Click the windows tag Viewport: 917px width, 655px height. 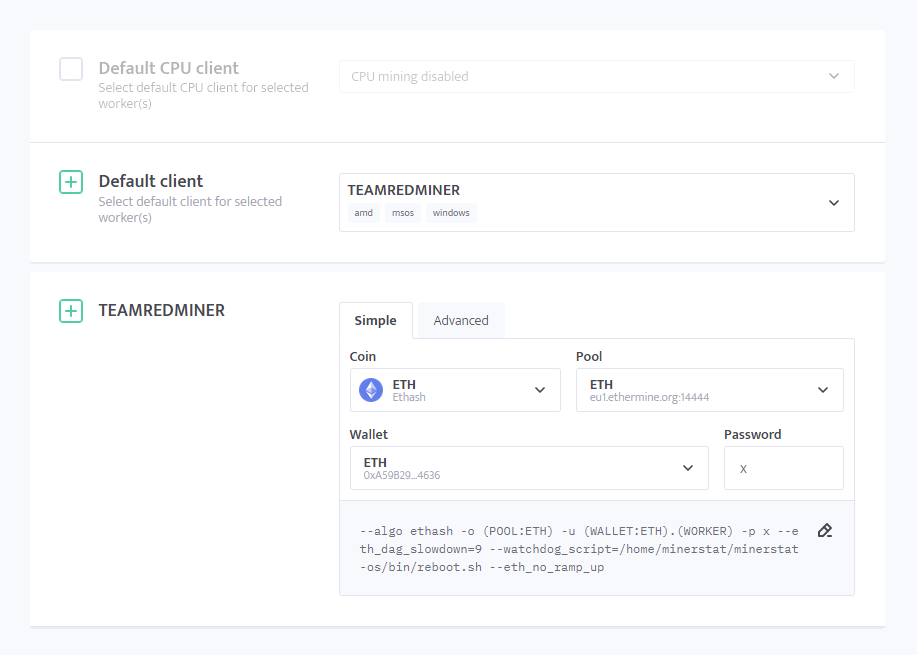tap(451, 213)
